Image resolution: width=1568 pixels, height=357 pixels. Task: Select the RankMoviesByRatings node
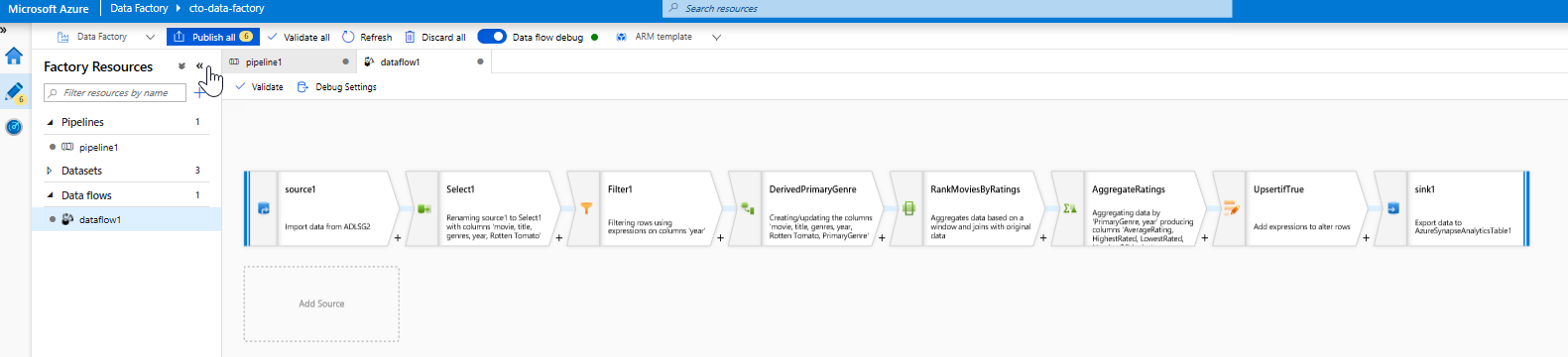[x=968, y=208]
